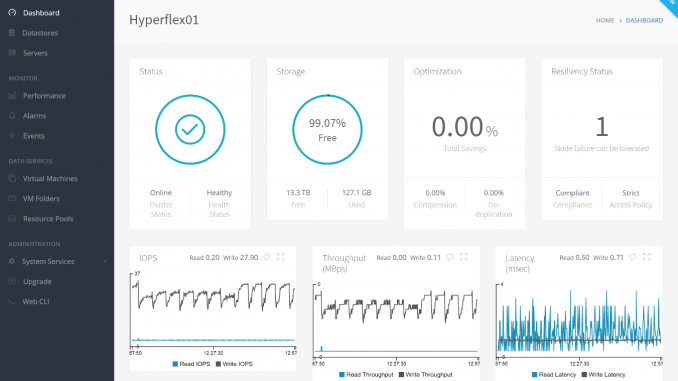Image resolution: width=678 pixels, height=381 pixels.
Task: Click the Datastores icon in sidebar
Action: coord(12,32)
